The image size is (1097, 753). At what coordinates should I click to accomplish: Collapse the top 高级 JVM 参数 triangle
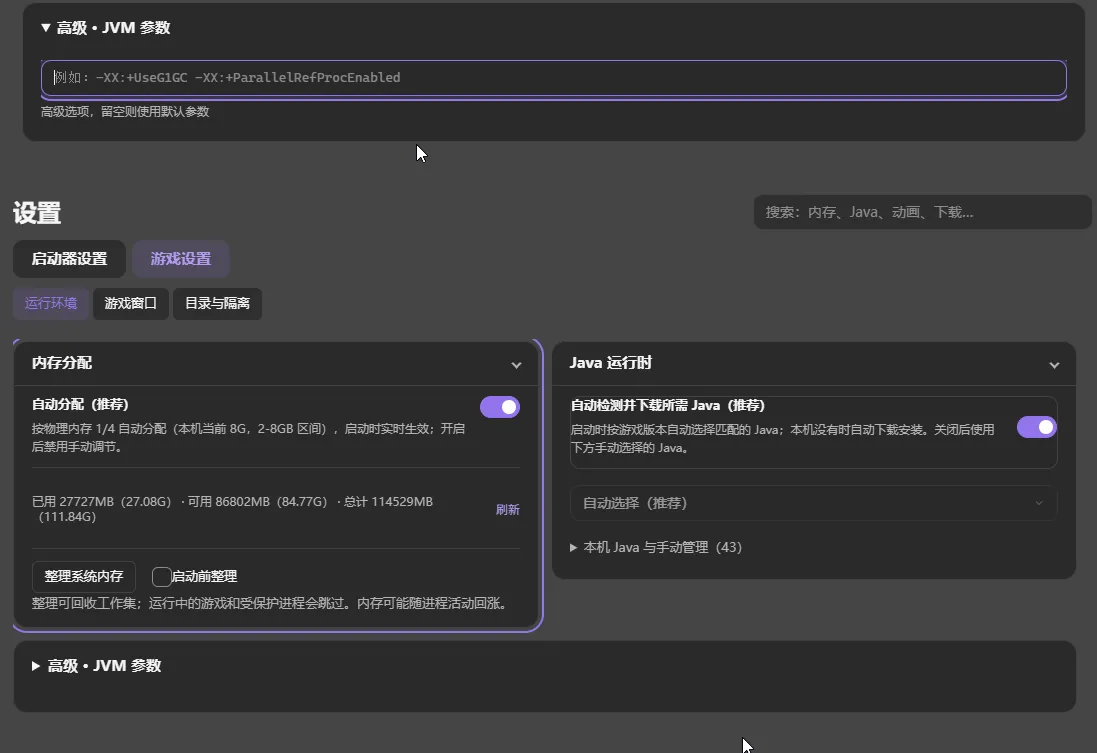(x=45, y=28)
